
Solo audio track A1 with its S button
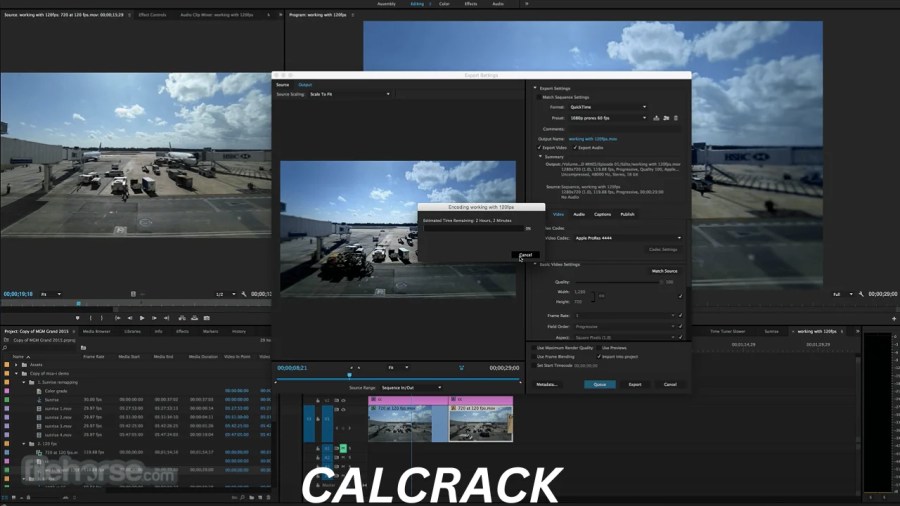pos(350,449)
